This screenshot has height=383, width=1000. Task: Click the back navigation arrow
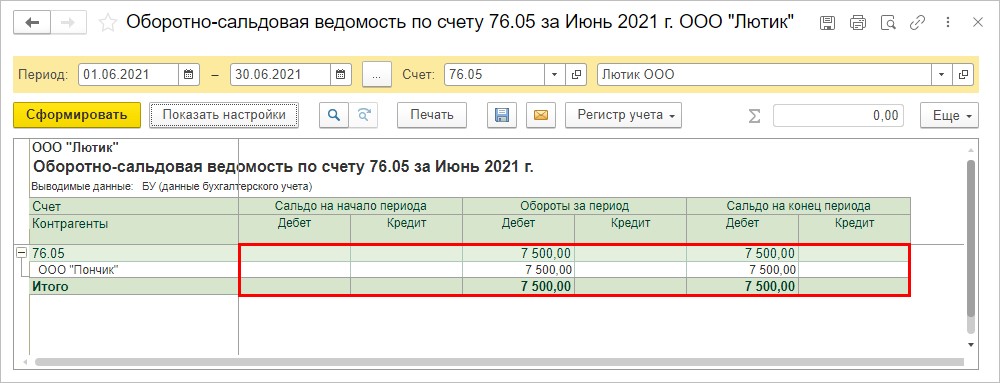point(32,23)
